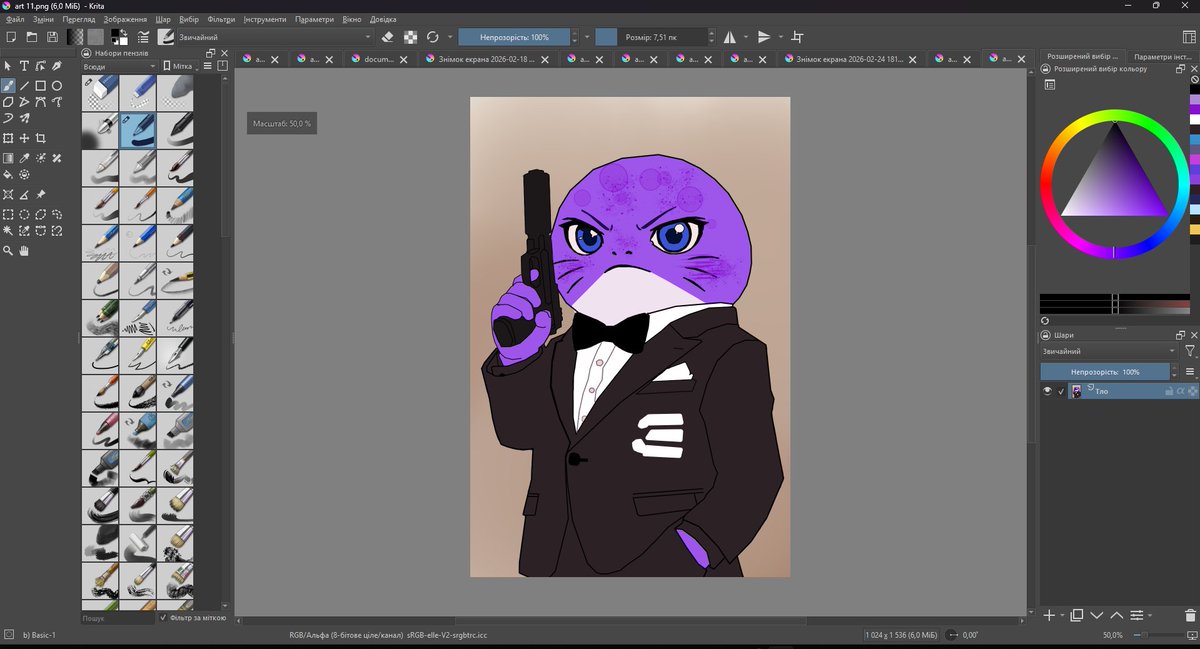Screen dimensions: 1200x649
Task: Select the Color Sampler eyedropper tool
Action: click(24, 158)
